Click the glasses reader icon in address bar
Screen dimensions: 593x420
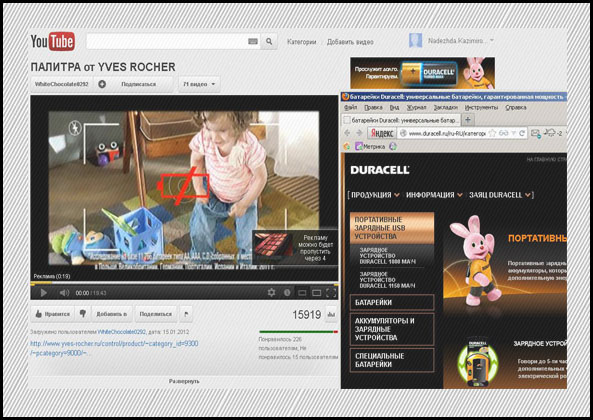503,133
